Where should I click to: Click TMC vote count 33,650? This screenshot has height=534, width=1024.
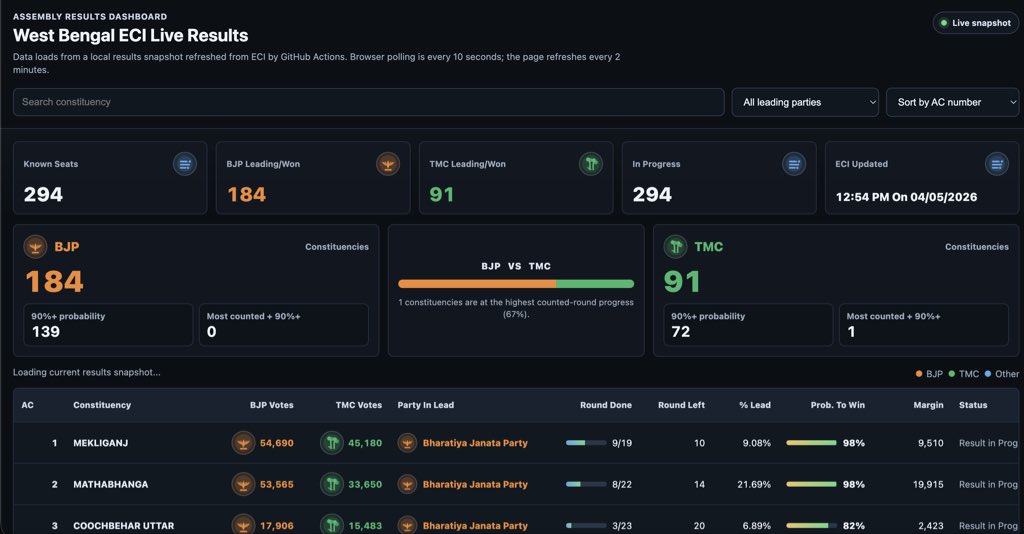(365, 484)
